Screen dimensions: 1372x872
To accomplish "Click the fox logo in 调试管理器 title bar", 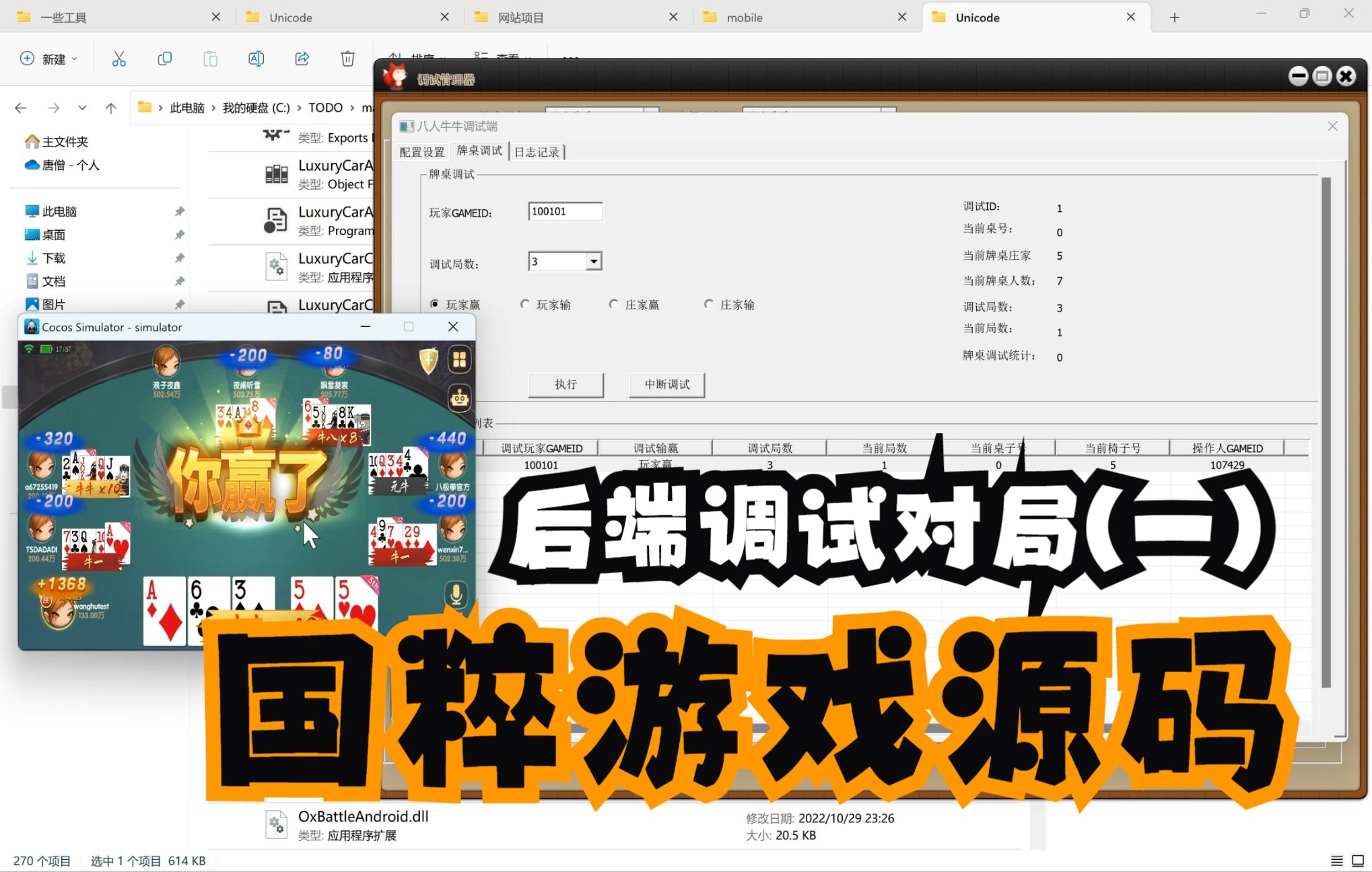I will tap(395, 76).
